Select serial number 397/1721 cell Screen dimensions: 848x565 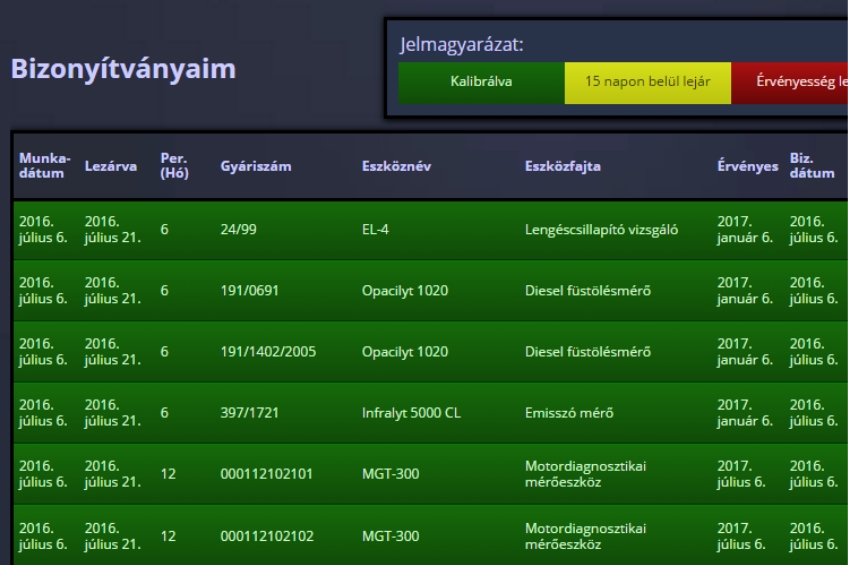click(x=249, y=413)
